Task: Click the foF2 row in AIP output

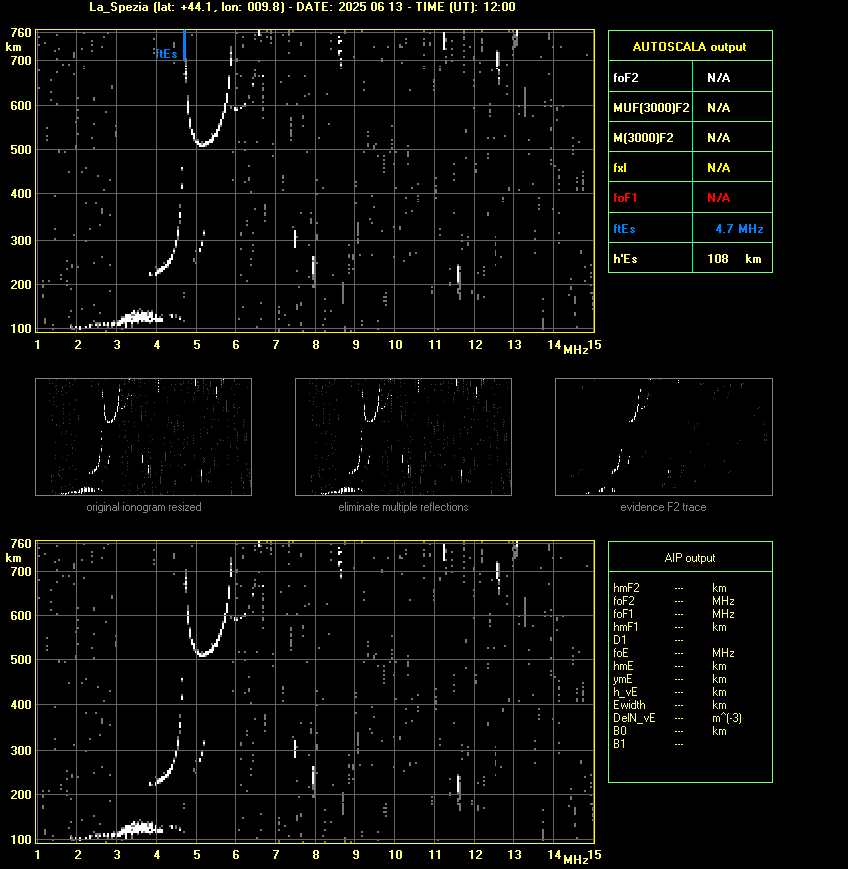Action: (673, 601)
